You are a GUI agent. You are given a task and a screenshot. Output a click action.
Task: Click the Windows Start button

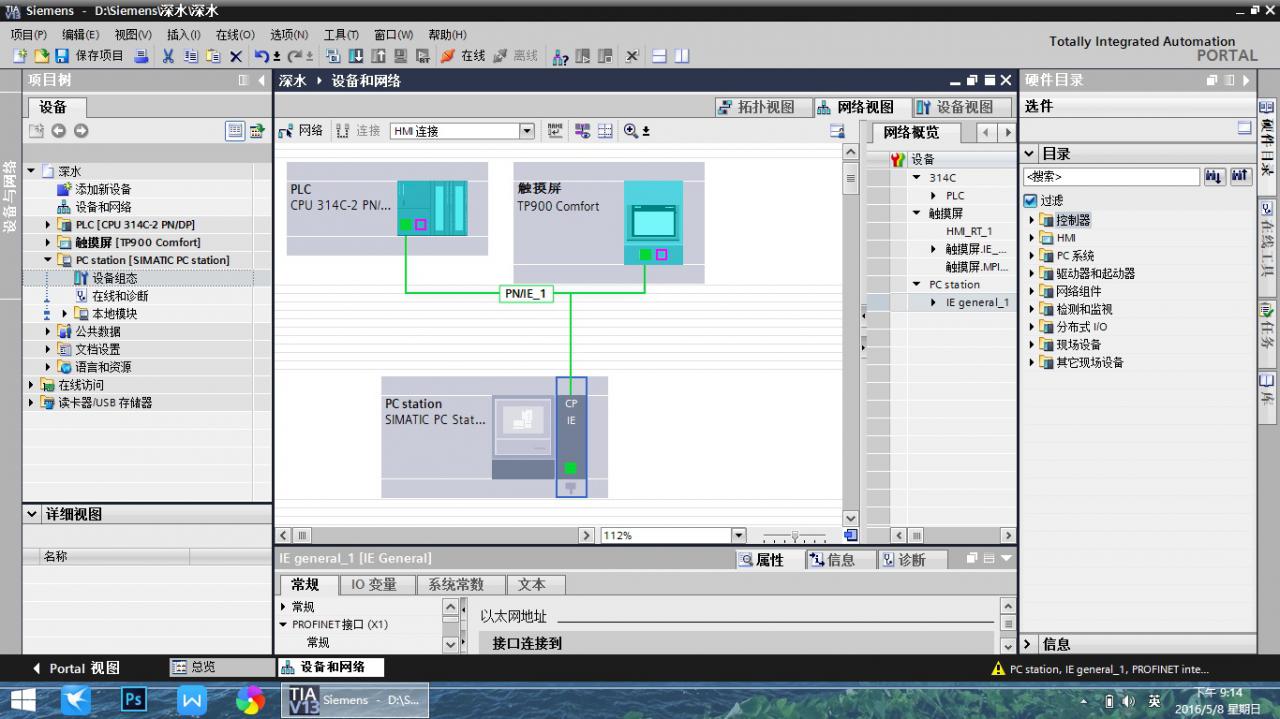click(x=21, y=700)
